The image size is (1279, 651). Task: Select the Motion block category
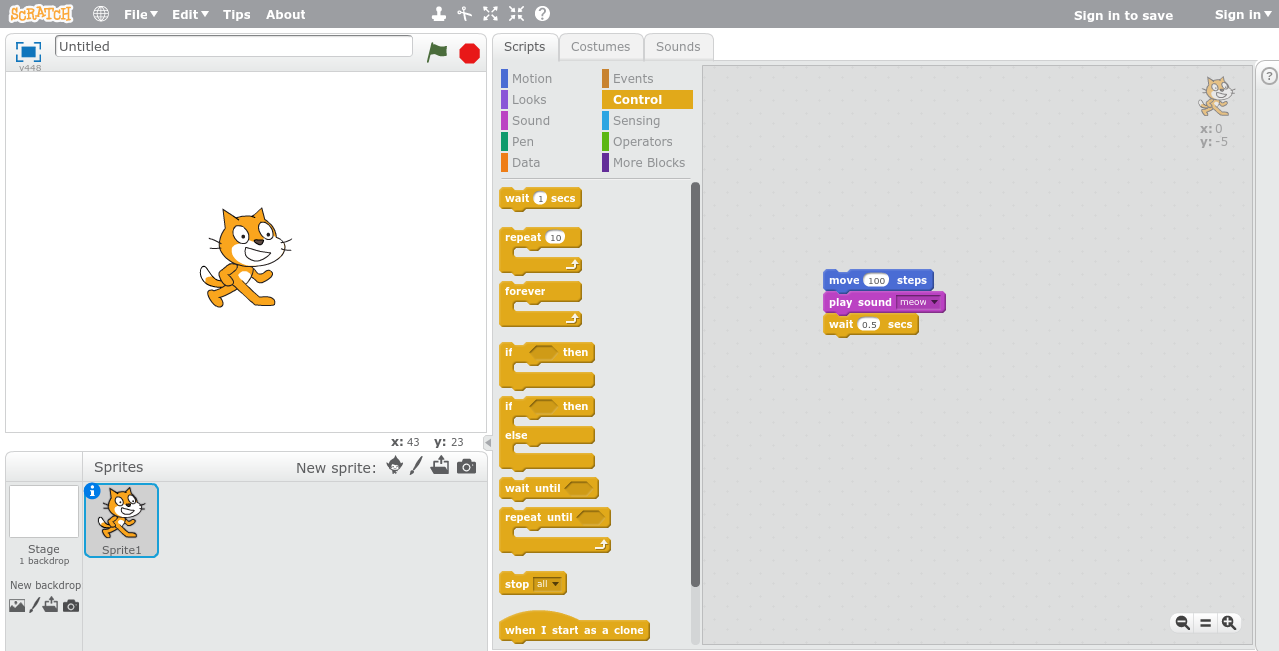coord(531,78)
